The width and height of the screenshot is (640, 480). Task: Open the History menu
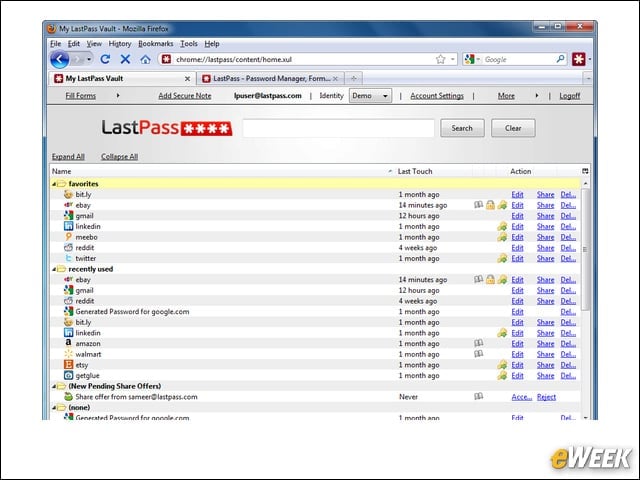[120, 44]
